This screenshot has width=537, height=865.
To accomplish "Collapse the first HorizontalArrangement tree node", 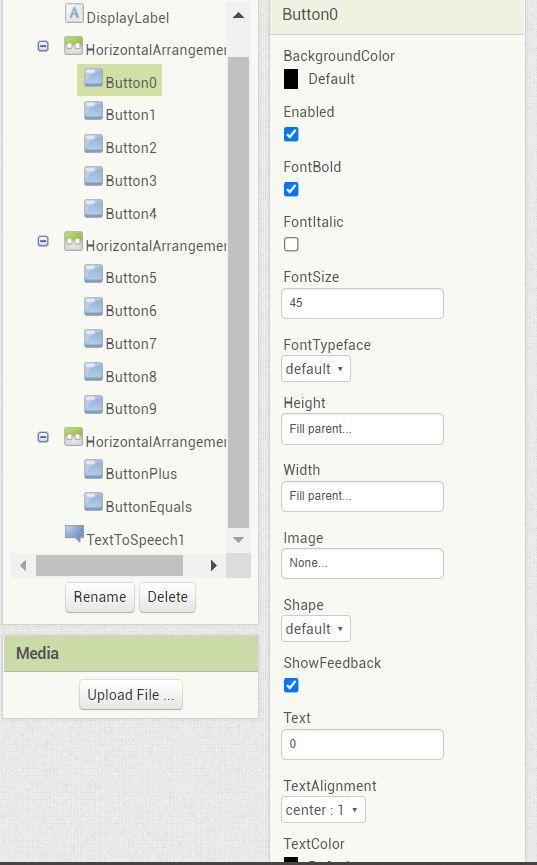I will point(43,46).
